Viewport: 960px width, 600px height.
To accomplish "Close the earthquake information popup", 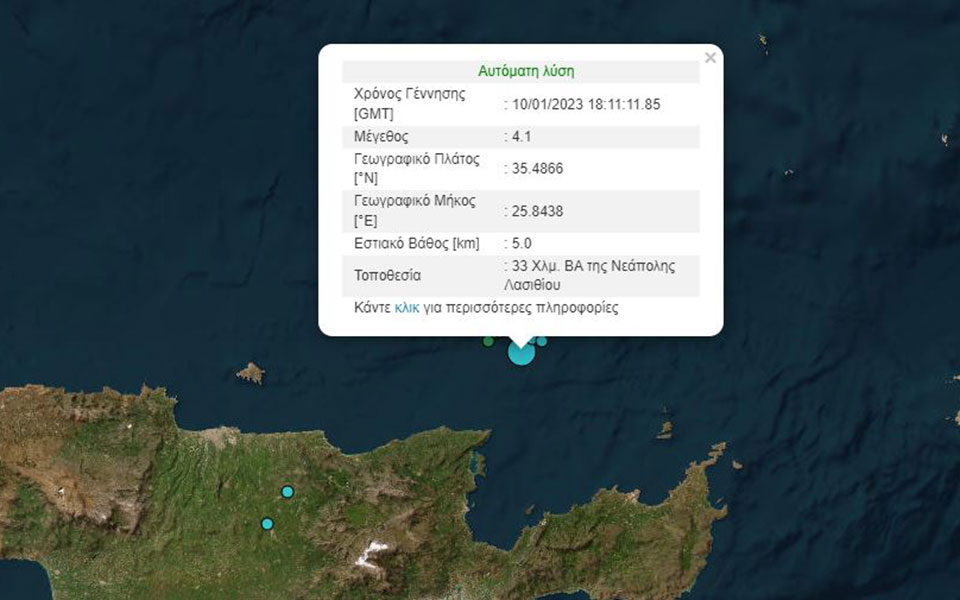I will point(710,56).
